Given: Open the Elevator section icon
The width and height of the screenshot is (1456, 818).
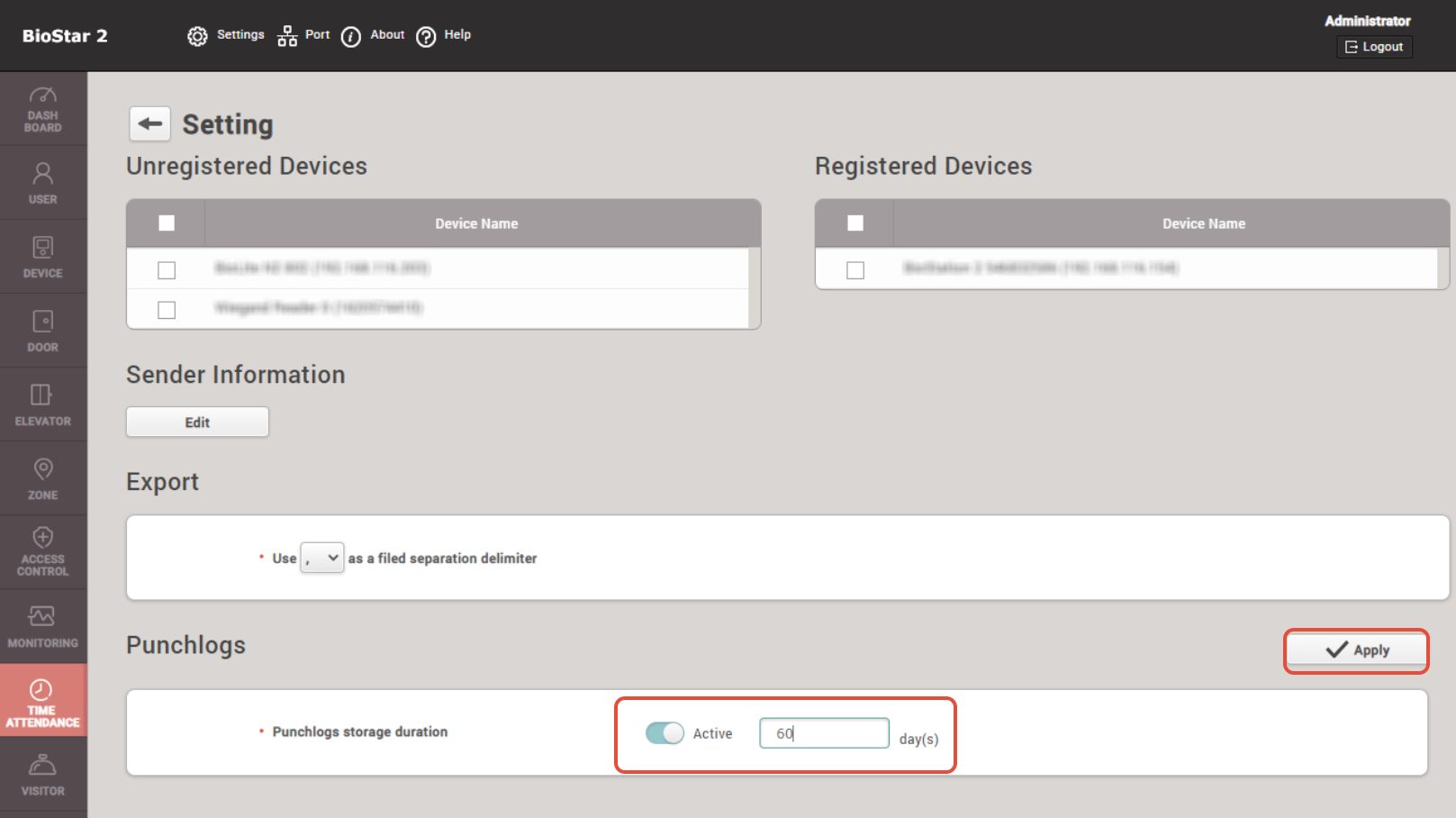Looking at the screenshot, I should [x=42, y=404].
